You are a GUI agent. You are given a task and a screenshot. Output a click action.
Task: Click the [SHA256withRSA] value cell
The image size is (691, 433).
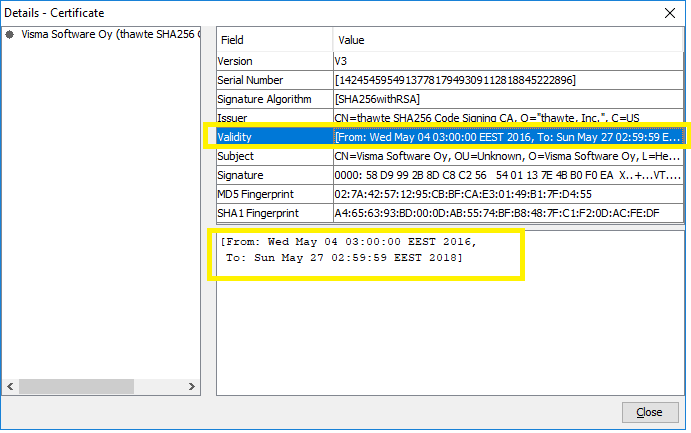coord(508,99)
